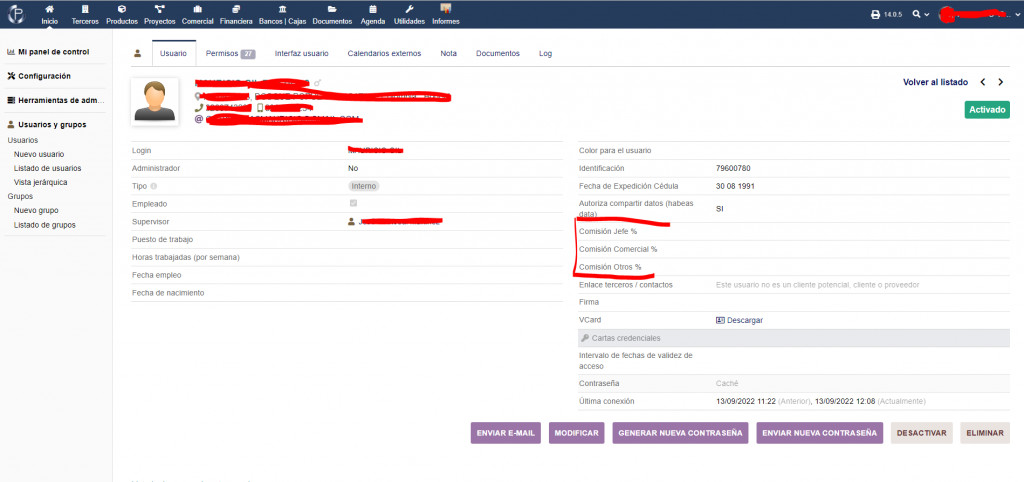Viewport: 1024px width, 482px height.
Task: Click Nuevo usuario in sidebar
Action: 39,154
